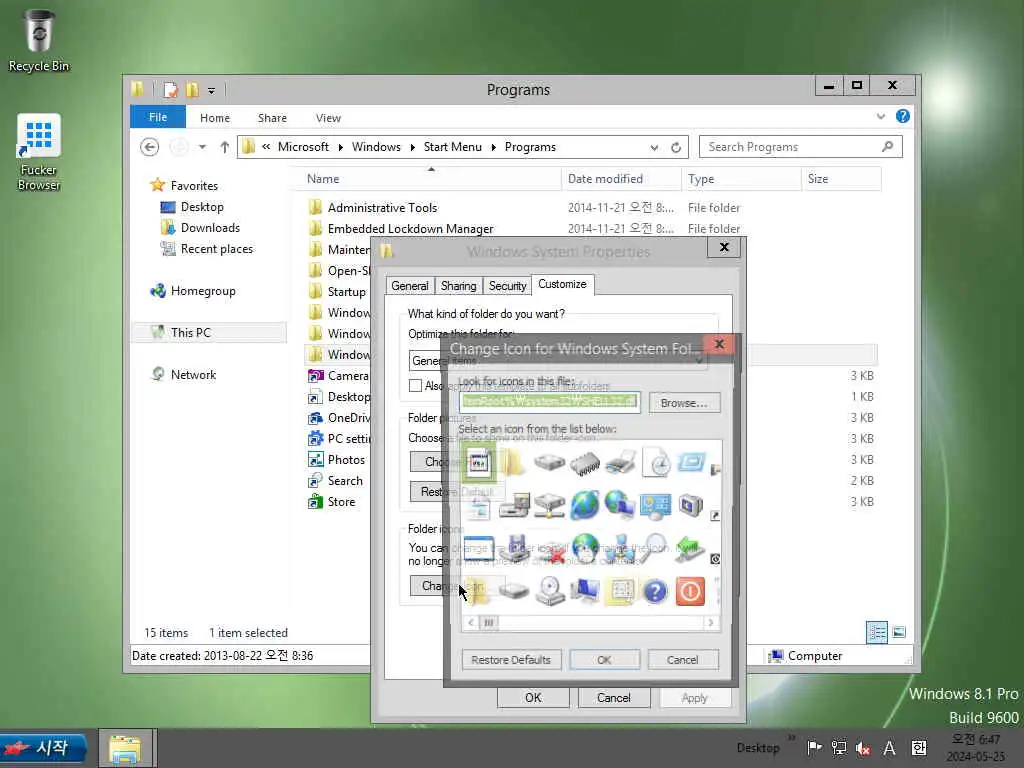Toggle 'Also apply this template' checkbox
1024x768 pixels.
415,385
